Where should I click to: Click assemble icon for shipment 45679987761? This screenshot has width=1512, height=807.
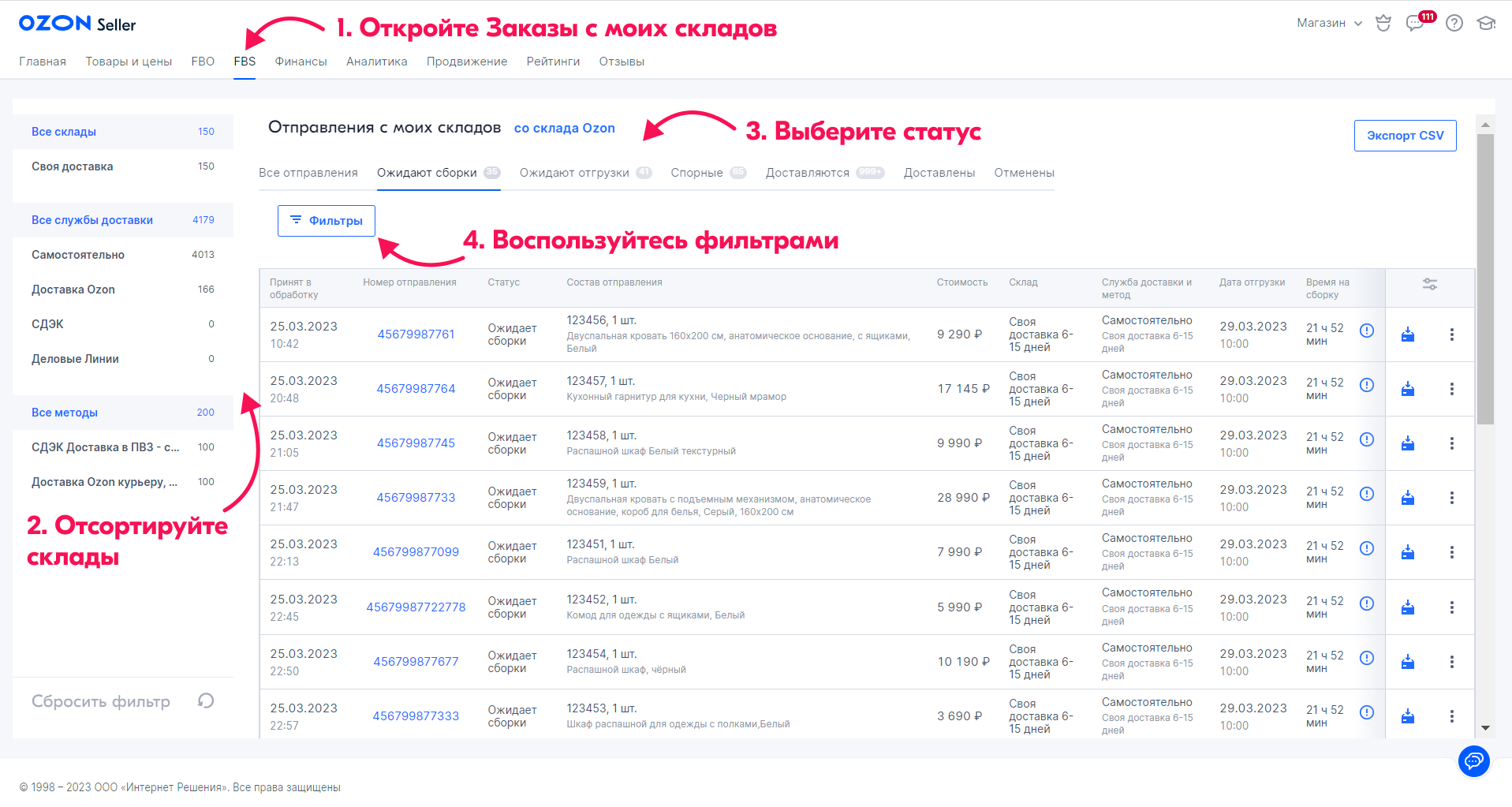1408,334
